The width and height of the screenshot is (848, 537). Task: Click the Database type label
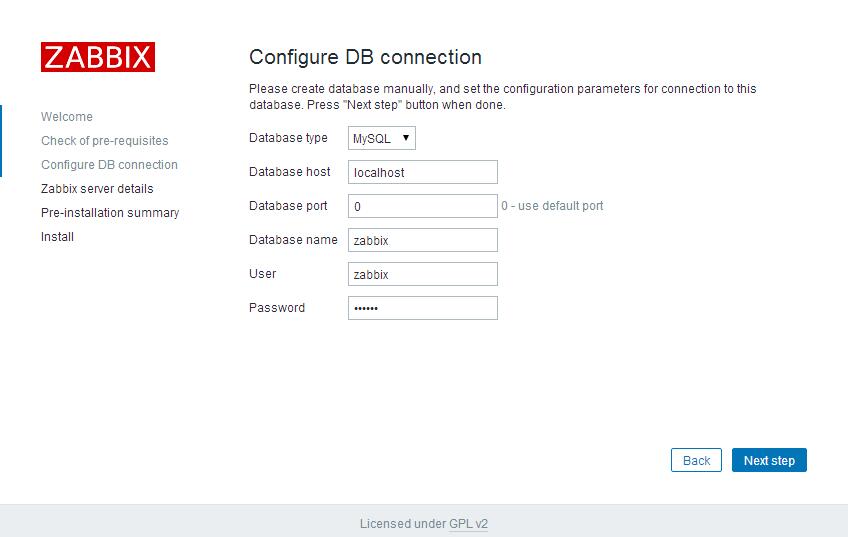(288, 138)
